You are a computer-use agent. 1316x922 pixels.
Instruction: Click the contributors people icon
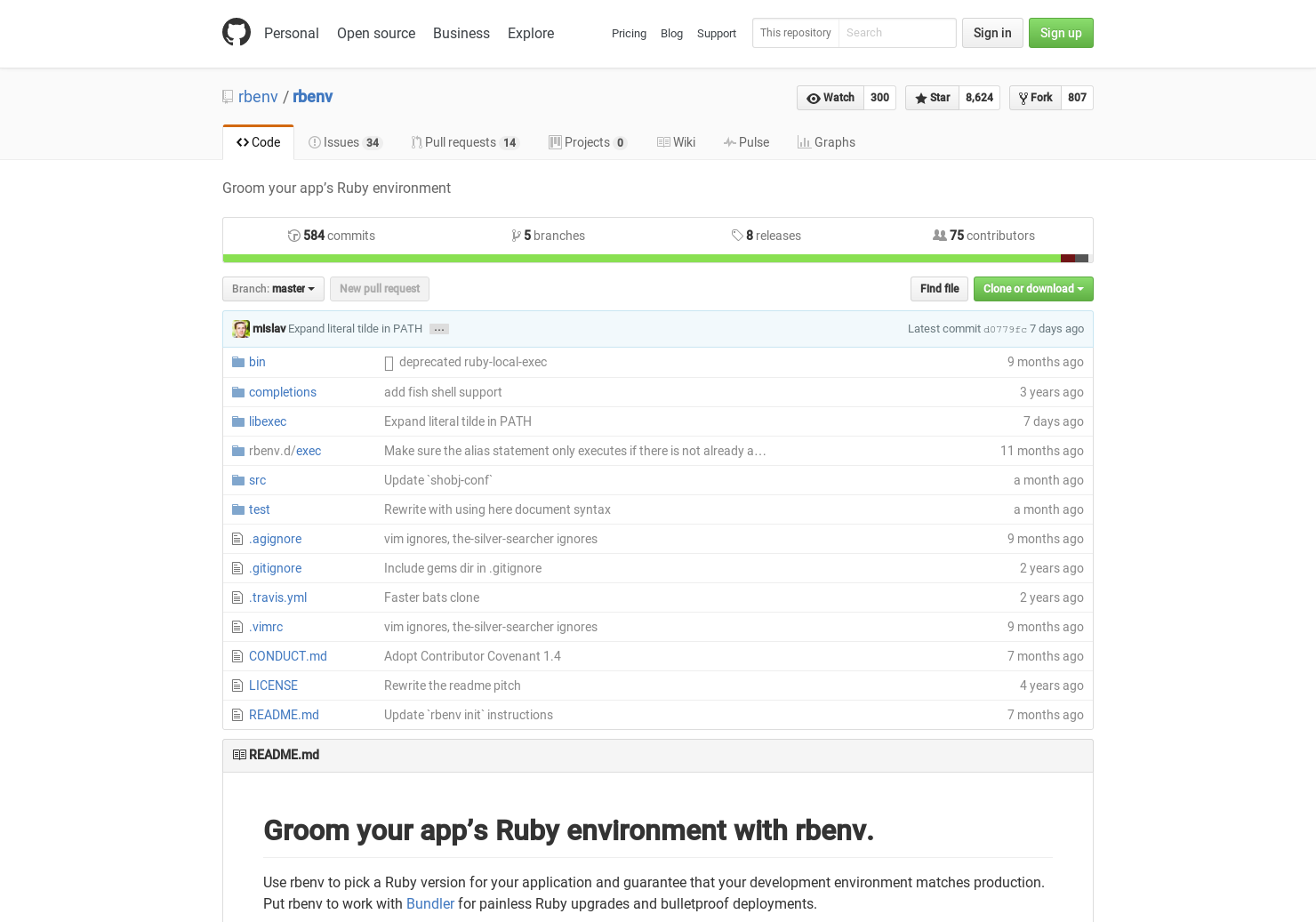click(x=940, y=236)
